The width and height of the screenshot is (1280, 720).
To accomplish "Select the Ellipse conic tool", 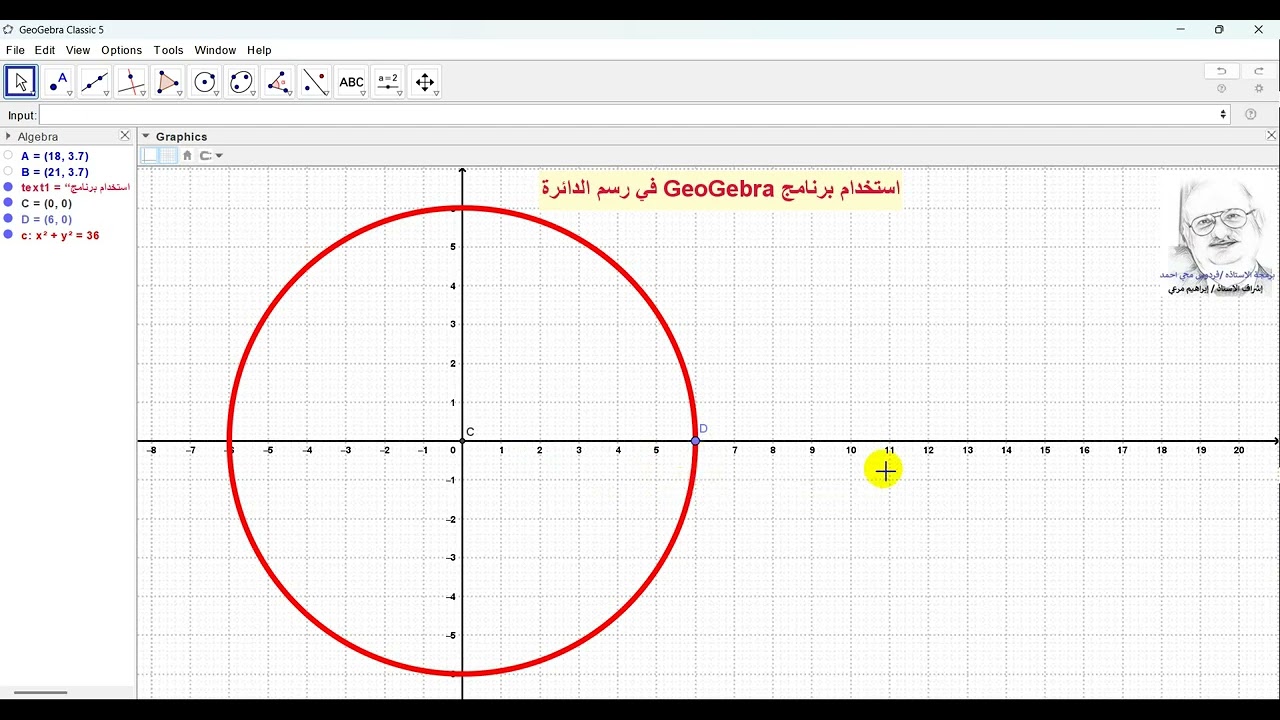I will [241, 82].
